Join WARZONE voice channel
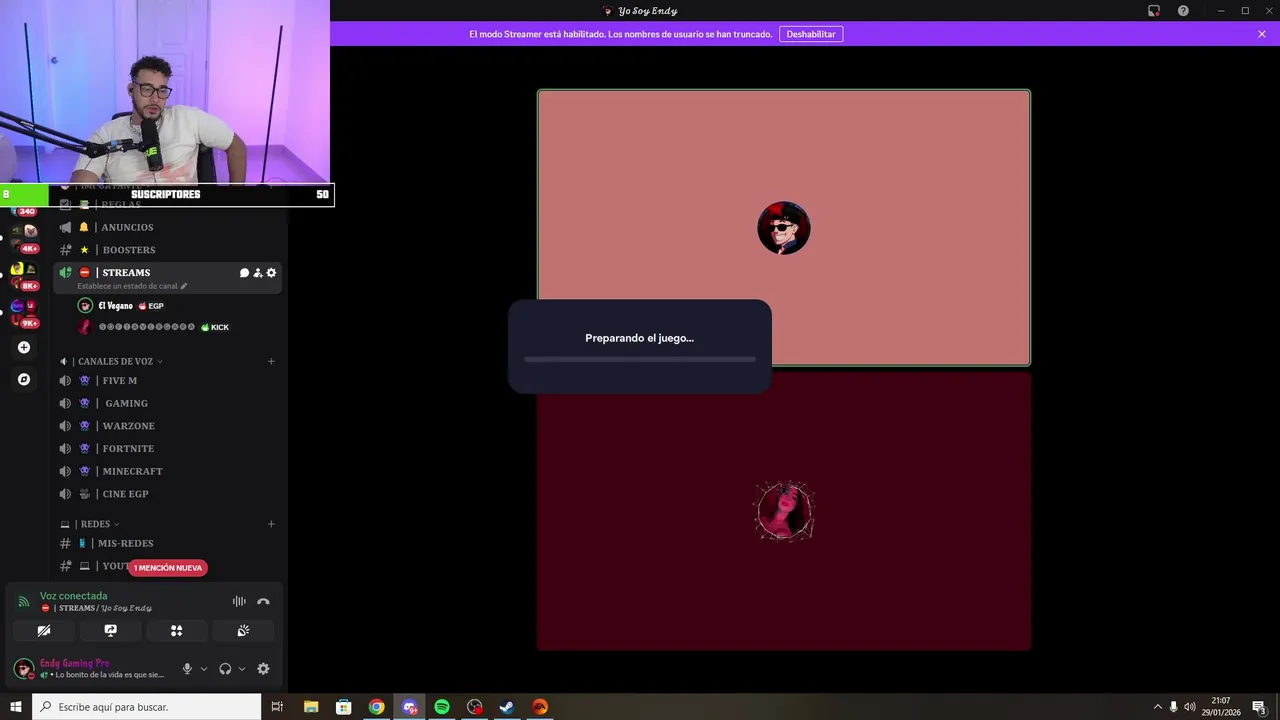 168,426
